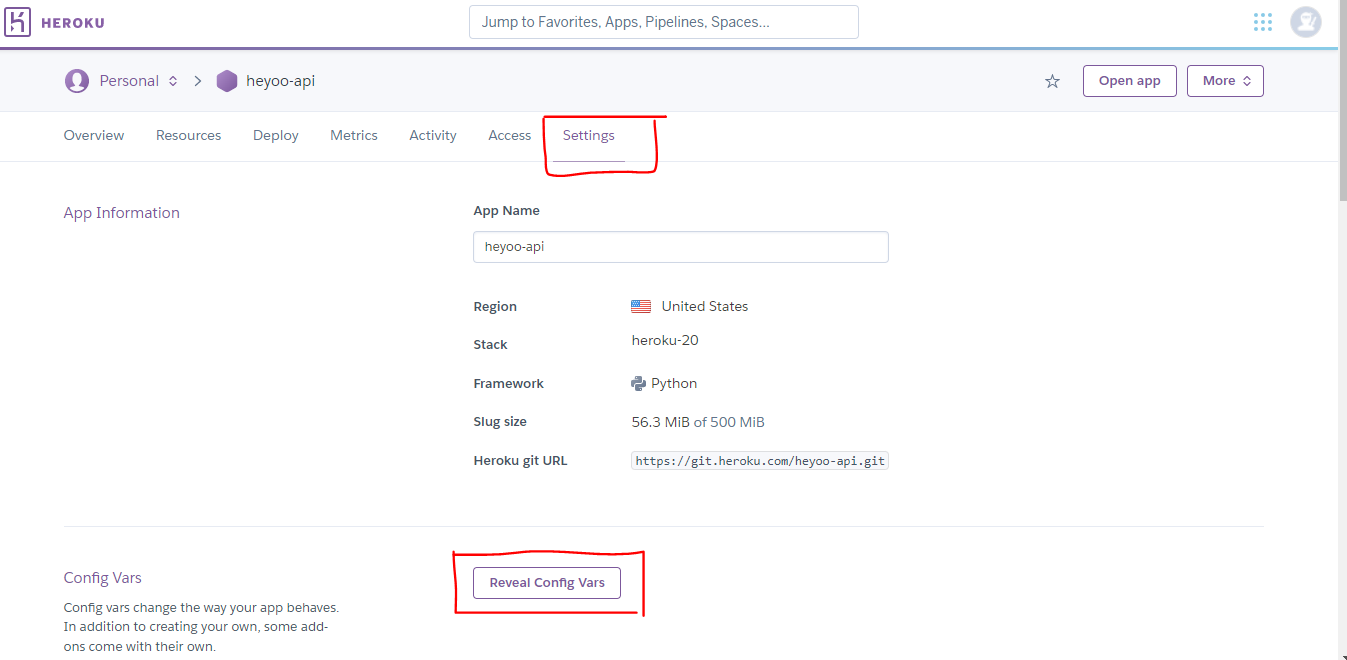
Task: Go to the Metrics tab
Action: click(x=354, y=135)
